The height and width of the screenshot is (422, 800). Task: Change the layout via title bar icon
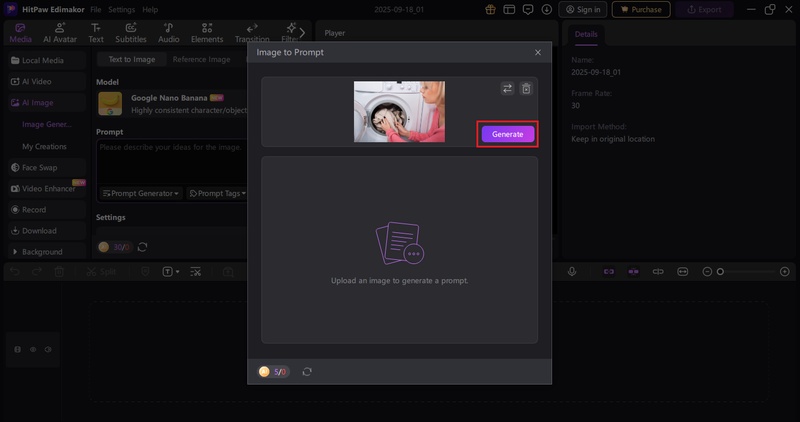coord(509,10)
